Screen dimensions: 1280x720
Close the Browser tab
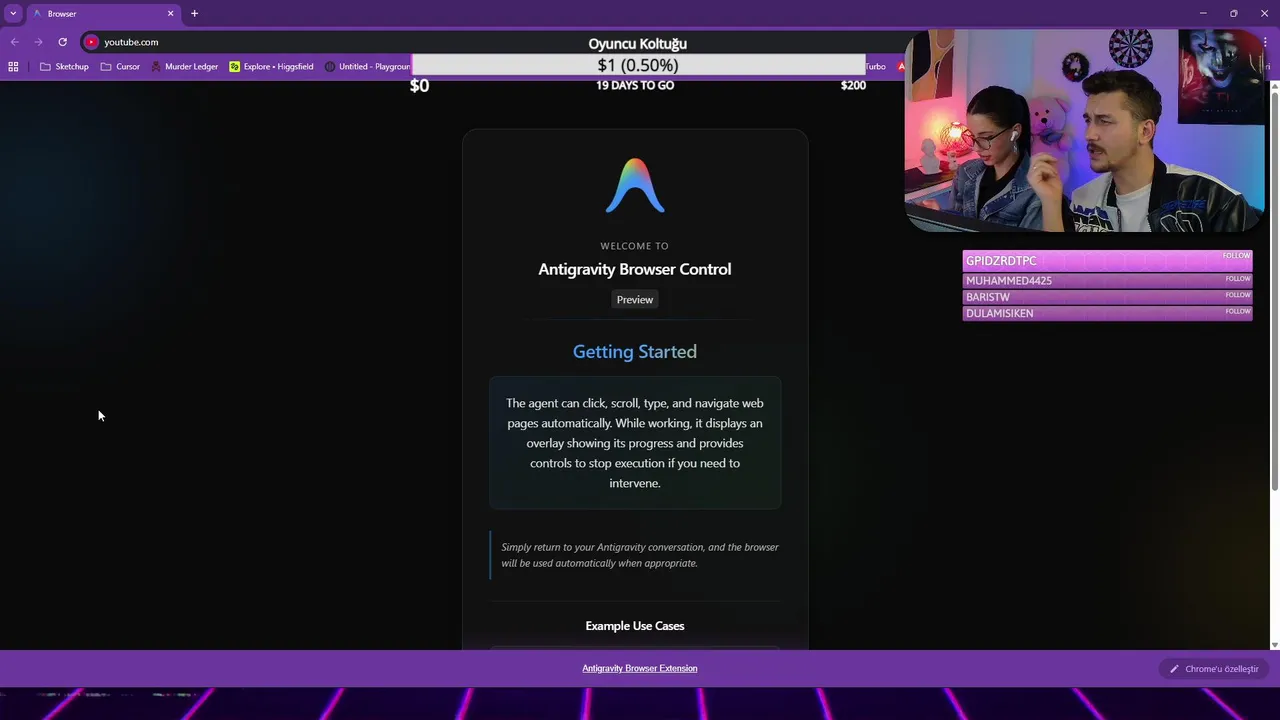[170, 14]
